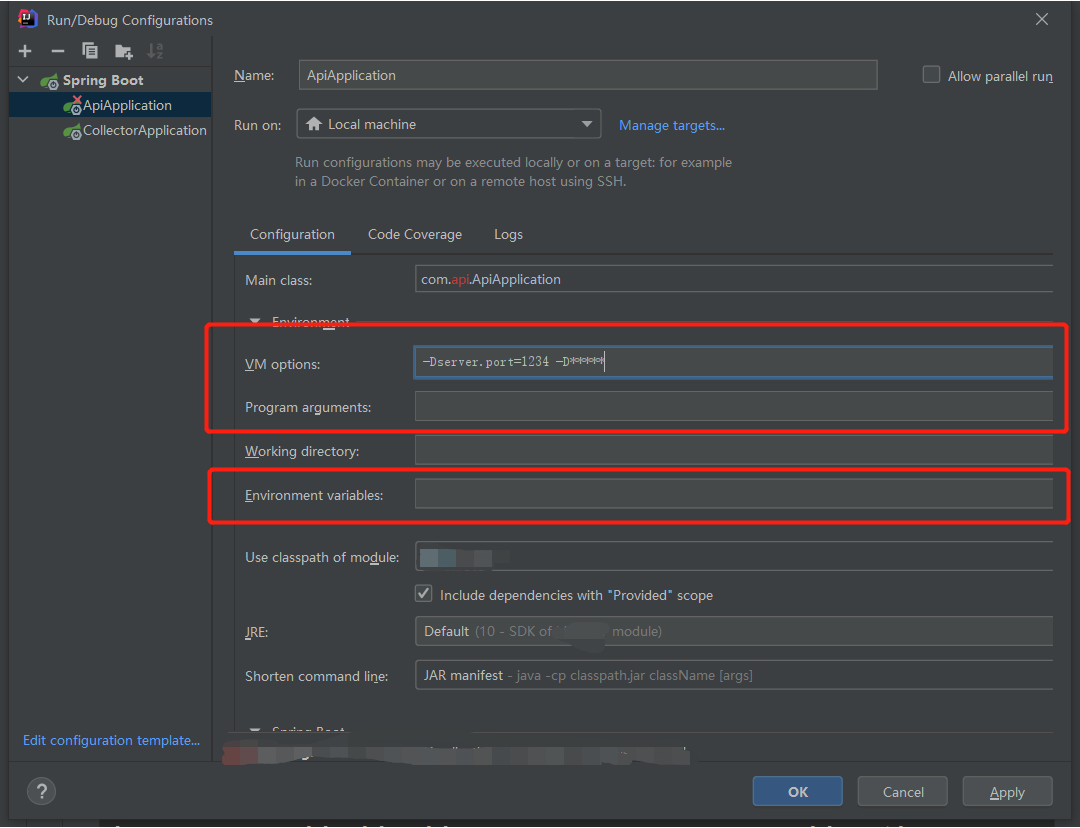Switch to the Code Coverage tab
Viewport: 1080px width, 828px height.
[x=415, y=234]
